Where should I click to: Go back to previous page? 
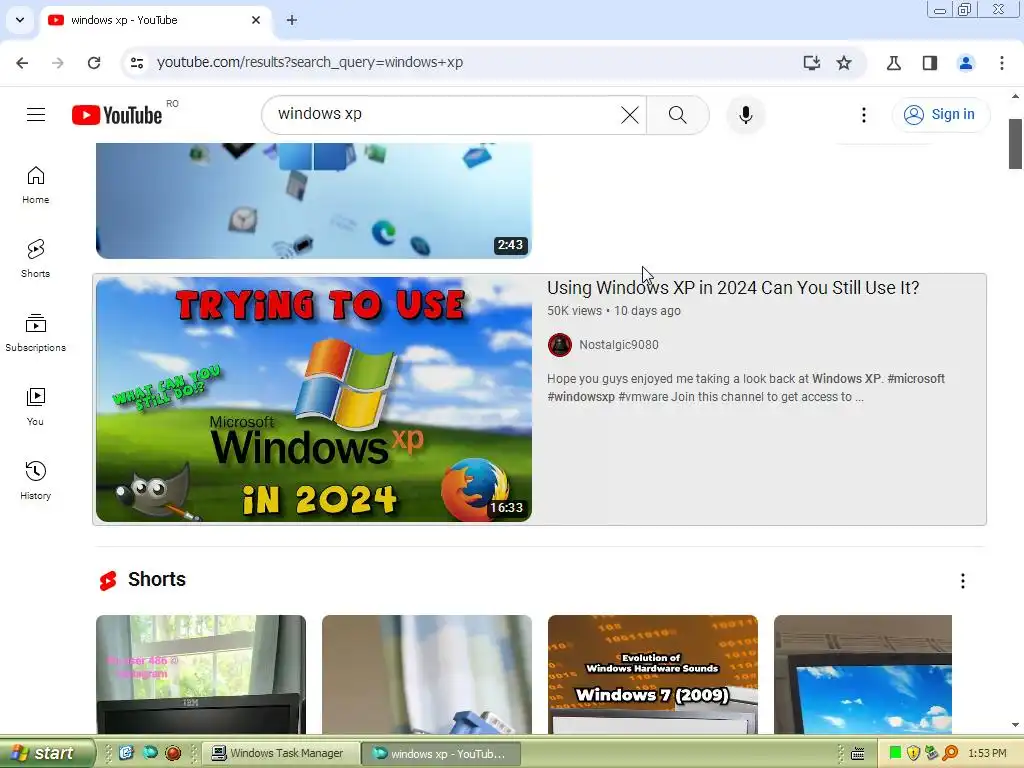pos(22,63)
